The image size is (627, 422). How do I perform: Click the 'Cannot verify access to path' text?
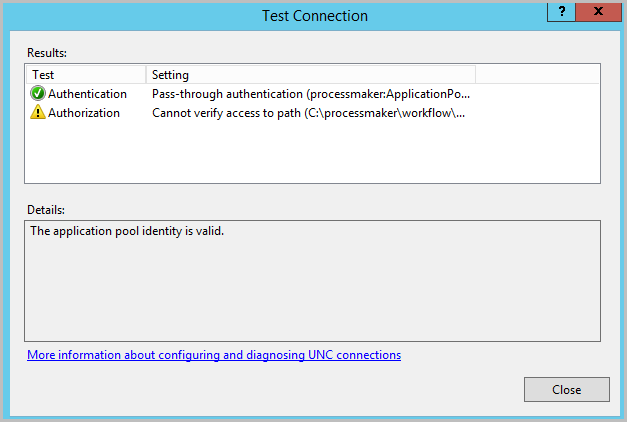[x=308, y=113]
